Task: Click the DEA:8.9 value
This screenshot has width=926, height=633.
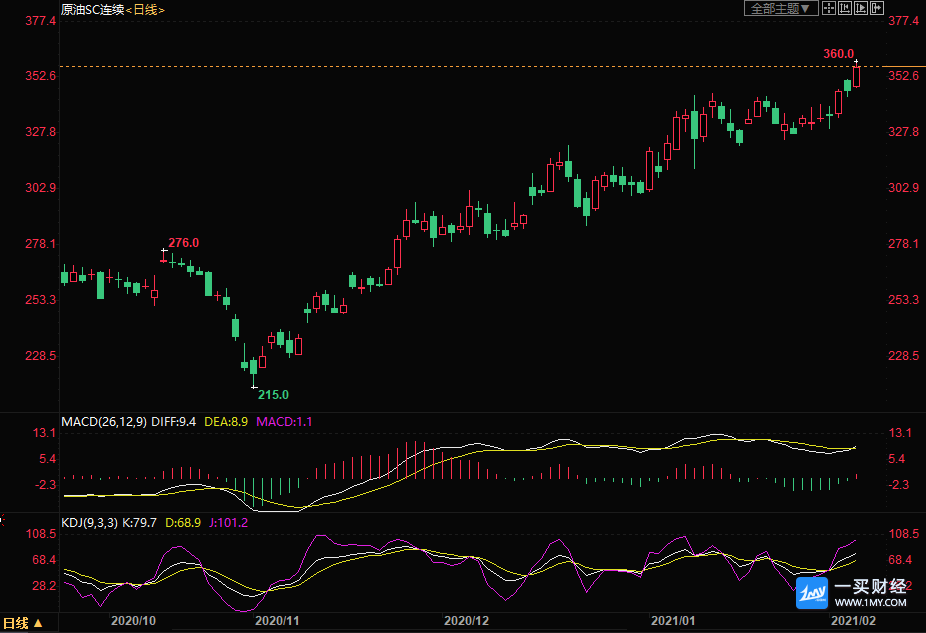Action: click(226, 422)
